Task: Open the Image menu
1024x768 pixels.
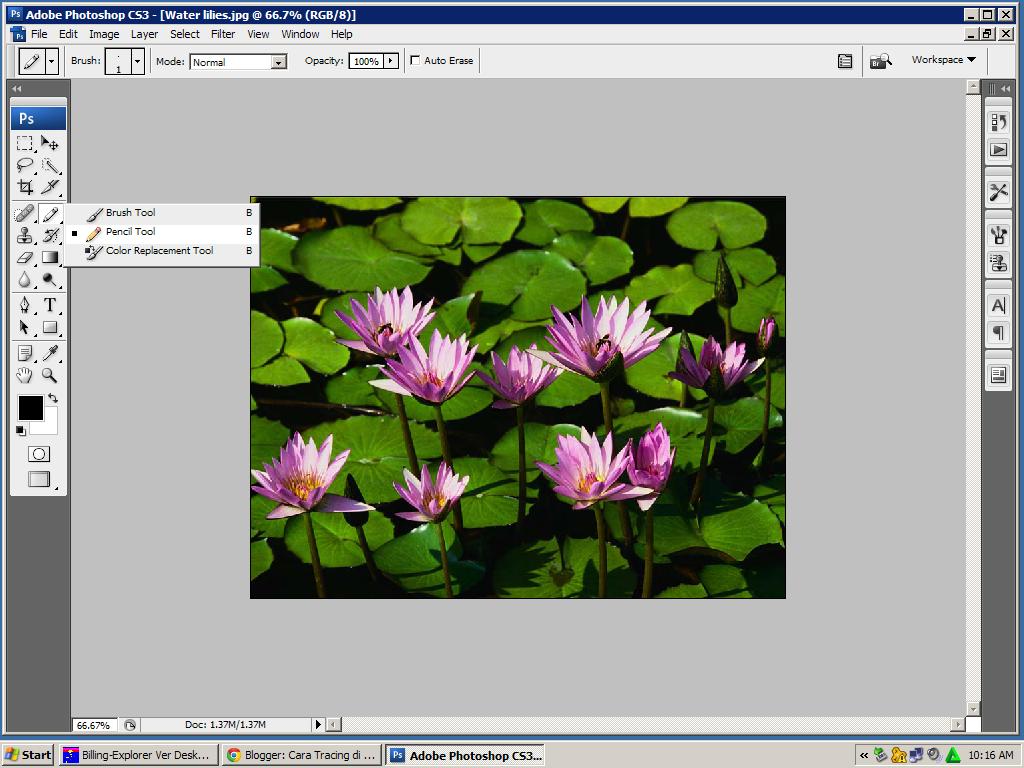Action: (104, 34)
